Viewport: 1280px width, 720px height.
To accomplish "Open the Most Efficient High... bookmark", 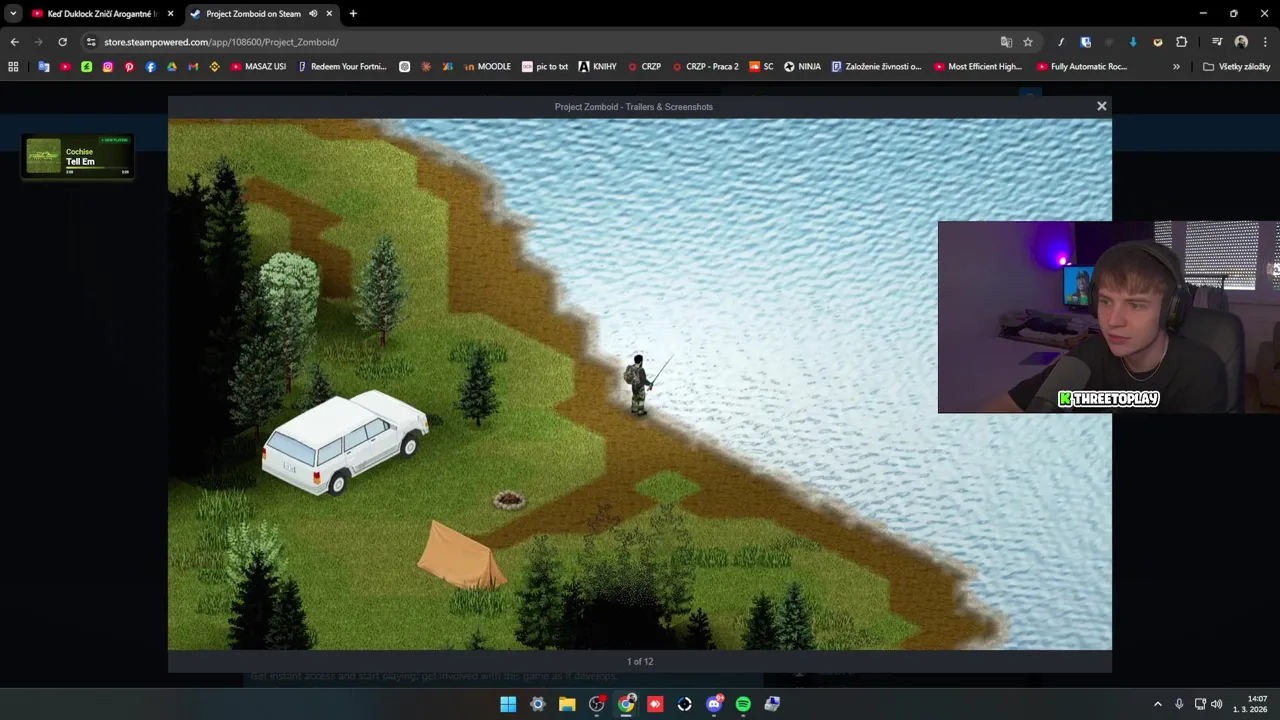I will point(978,67).
